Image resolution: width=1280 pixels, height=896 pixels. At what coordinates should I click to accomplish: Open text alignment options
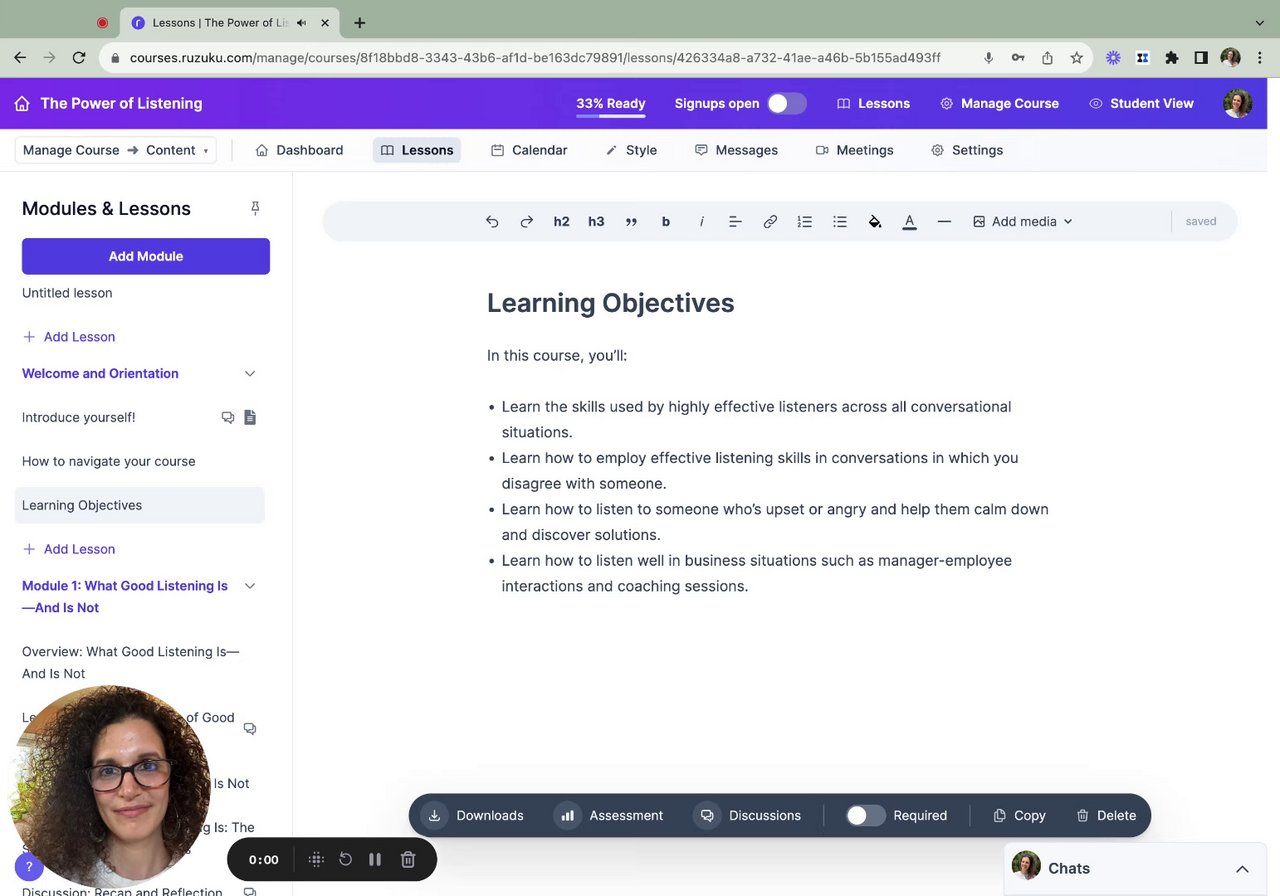coord(735,222)
